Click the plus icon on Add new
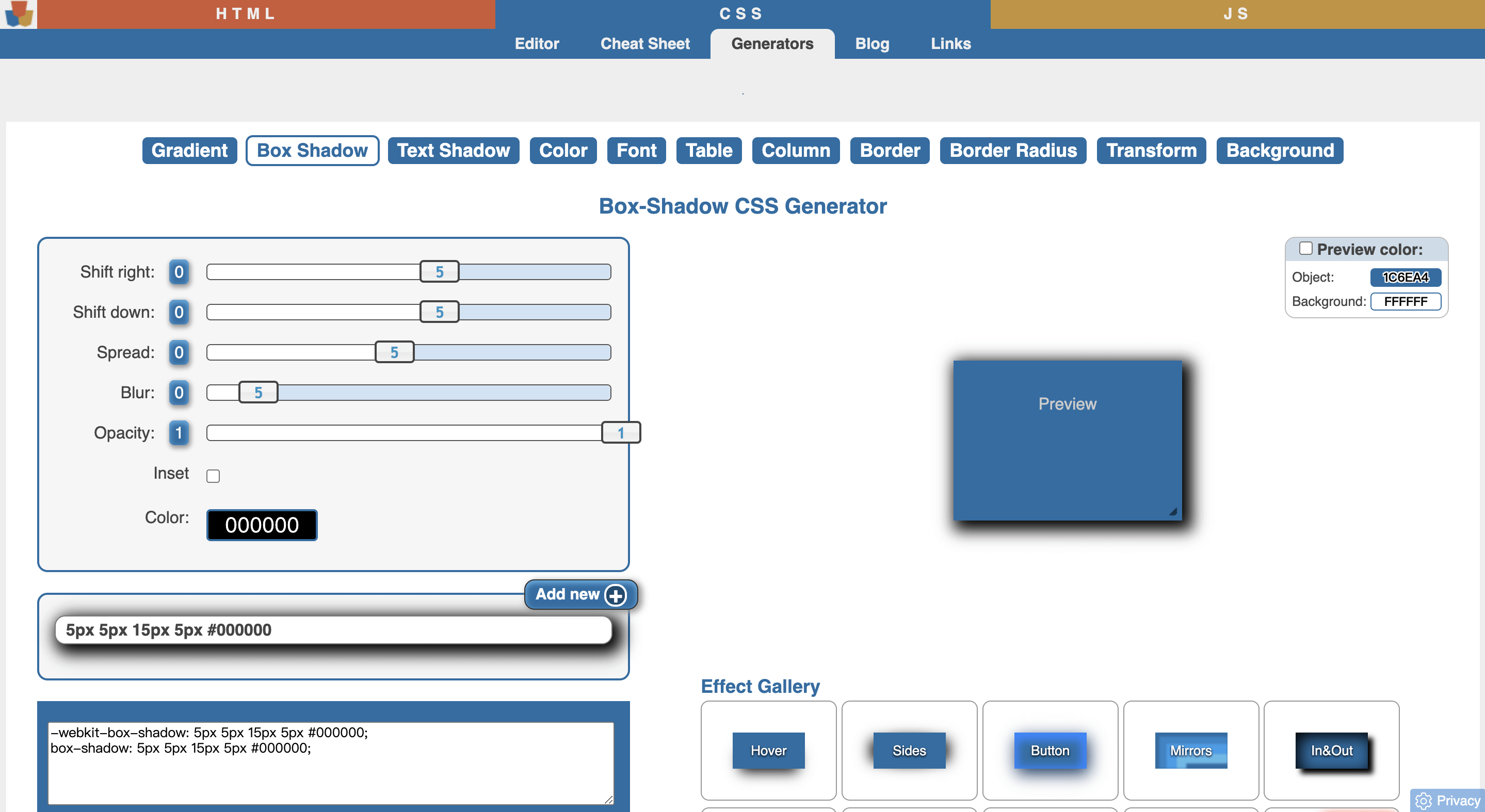1485x812 pixels. coord(615,595)
